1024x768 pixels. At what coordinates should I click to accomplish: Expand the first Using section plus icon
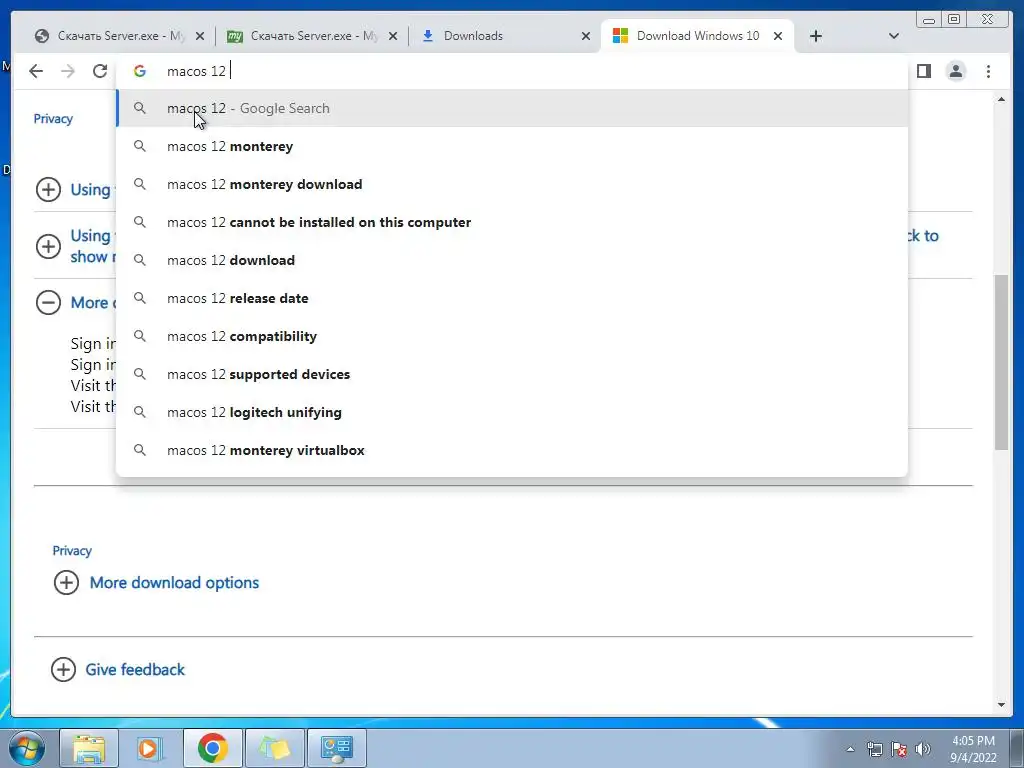48,189
